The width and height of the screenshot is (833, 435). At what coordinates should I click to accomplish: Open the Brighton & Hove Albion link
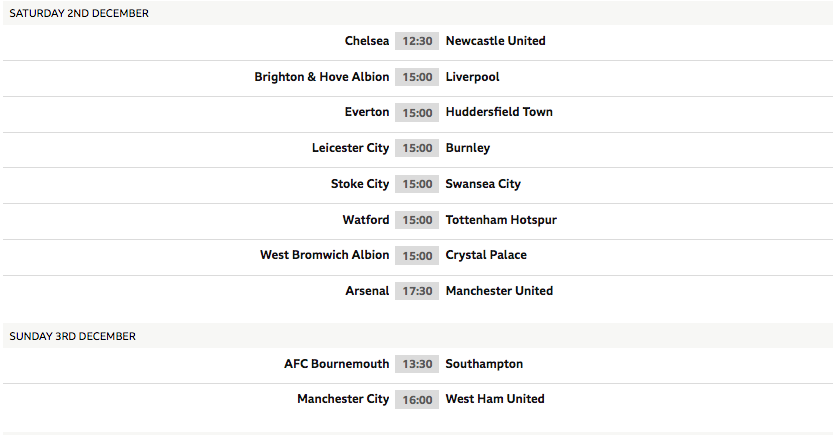321,77
